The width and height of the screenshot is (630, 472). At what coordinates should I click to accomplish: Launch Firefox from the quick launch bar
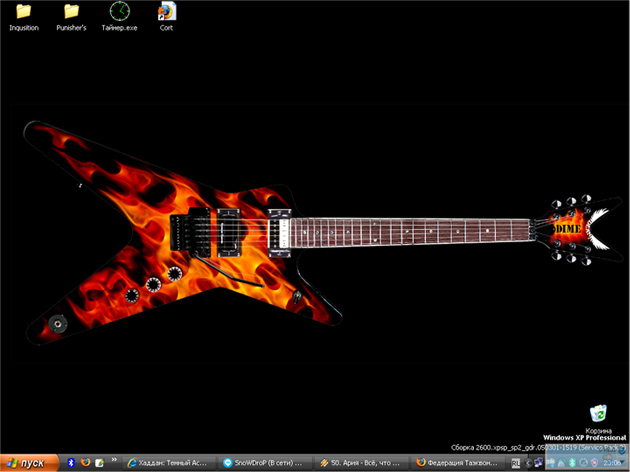click(x=85, y=463)
